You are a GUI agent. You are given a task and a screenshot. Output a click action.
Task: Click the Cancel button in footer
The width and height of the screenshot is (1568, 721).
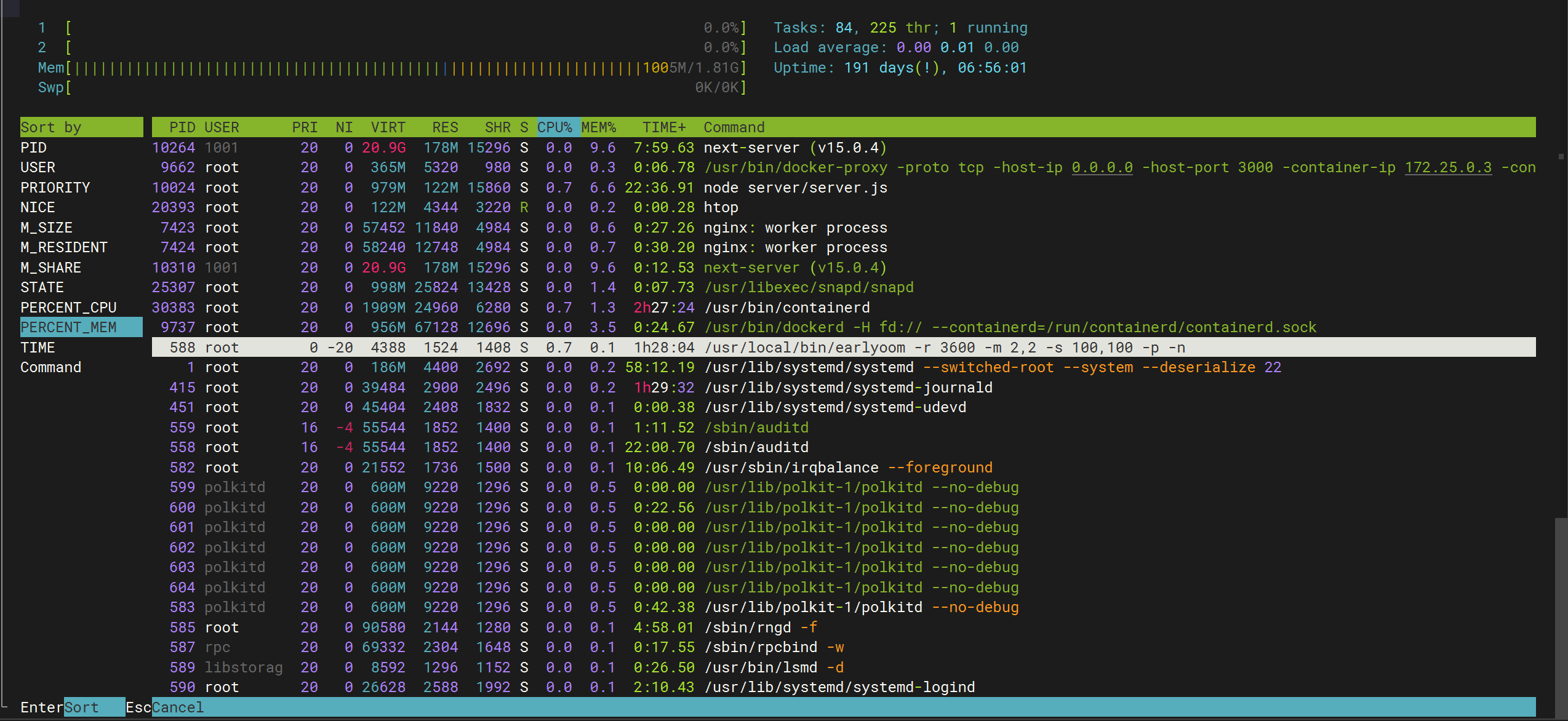[177, 707]
